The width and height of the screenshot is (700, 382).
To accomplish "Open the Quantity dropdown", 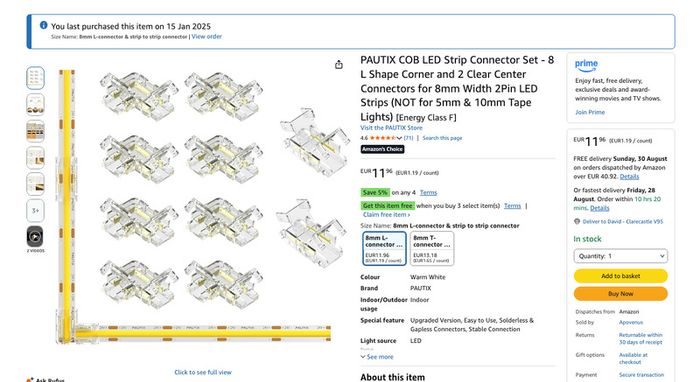I will (621, 256).
